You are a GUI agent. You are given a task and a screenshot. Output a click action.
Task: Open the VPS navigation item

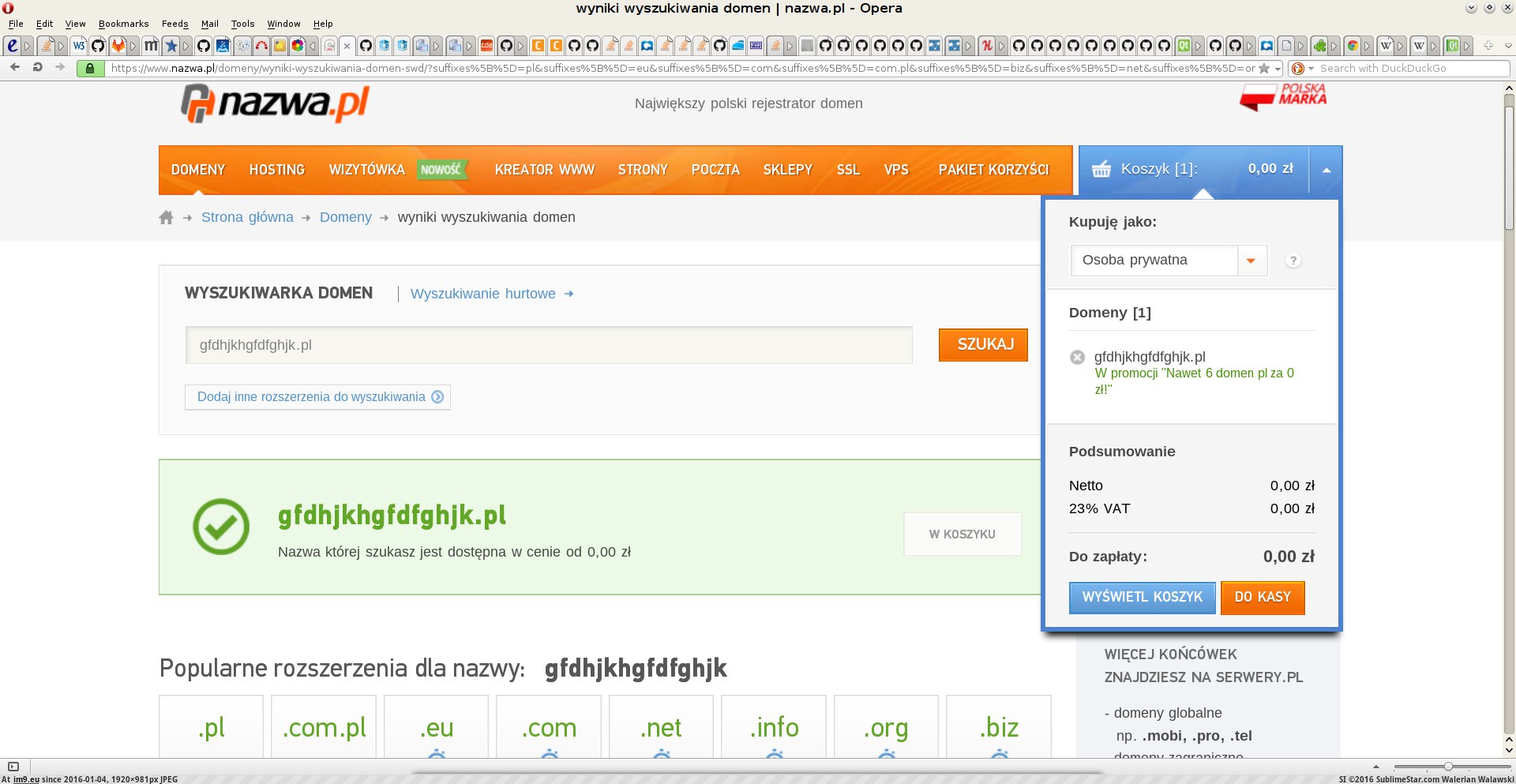pyautogui.click(x=896, y=170)
